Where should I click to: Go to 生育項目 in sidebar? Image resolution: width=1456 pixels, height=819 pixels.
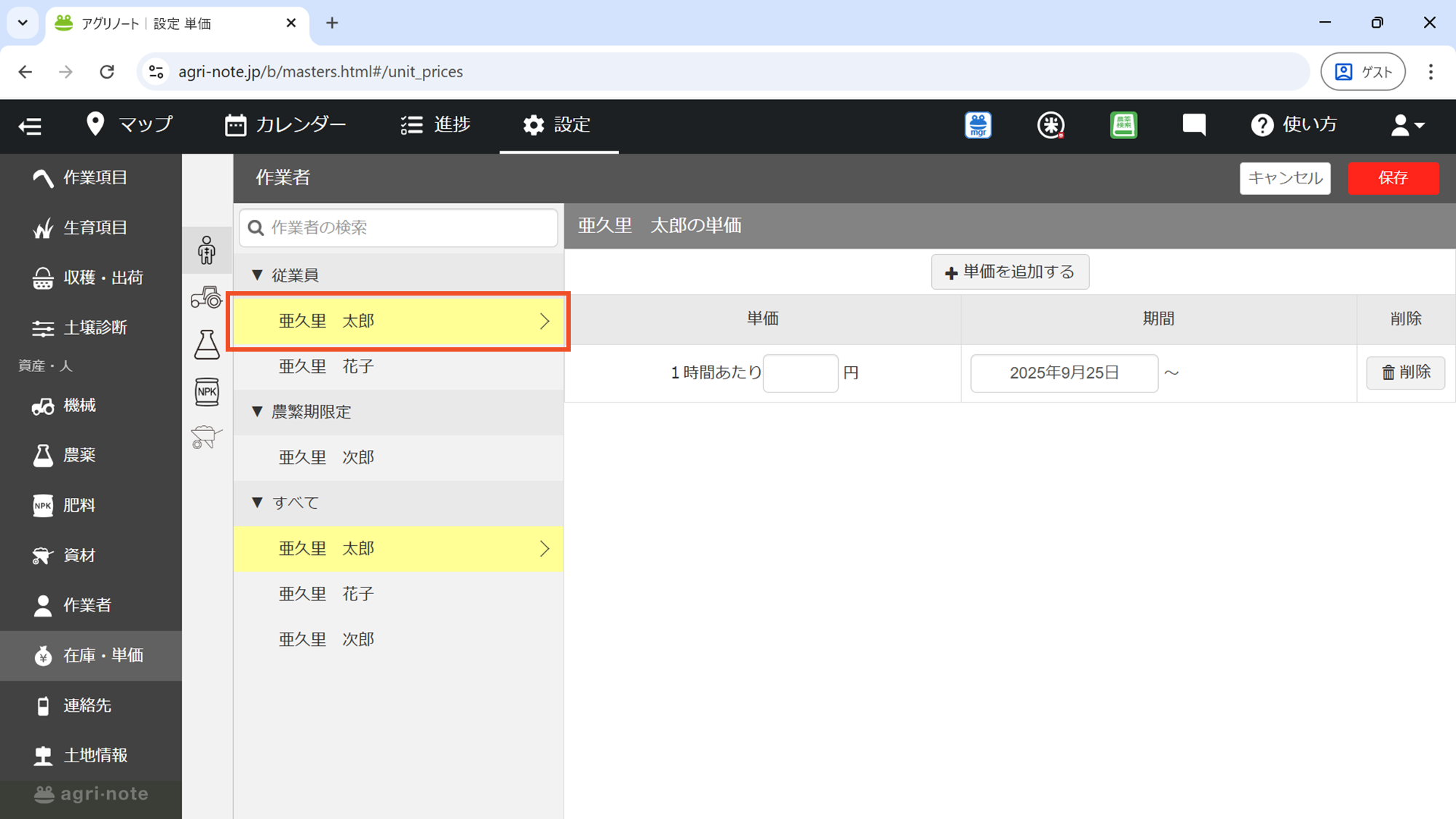pyautogui.click(x=91, y=228)
